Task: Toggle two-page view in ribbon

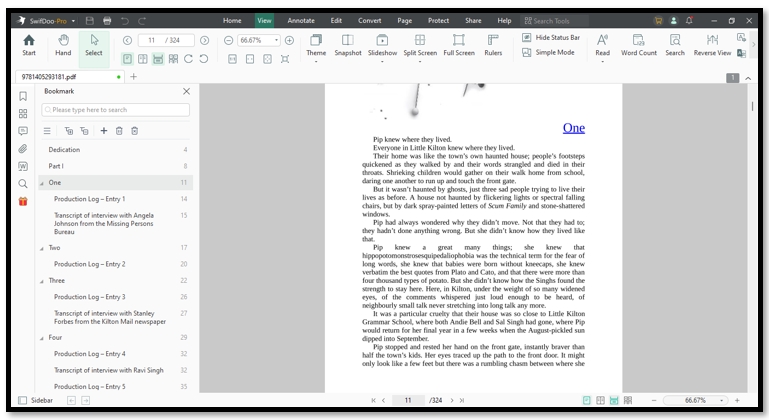Action: click(x=143, y=59)
